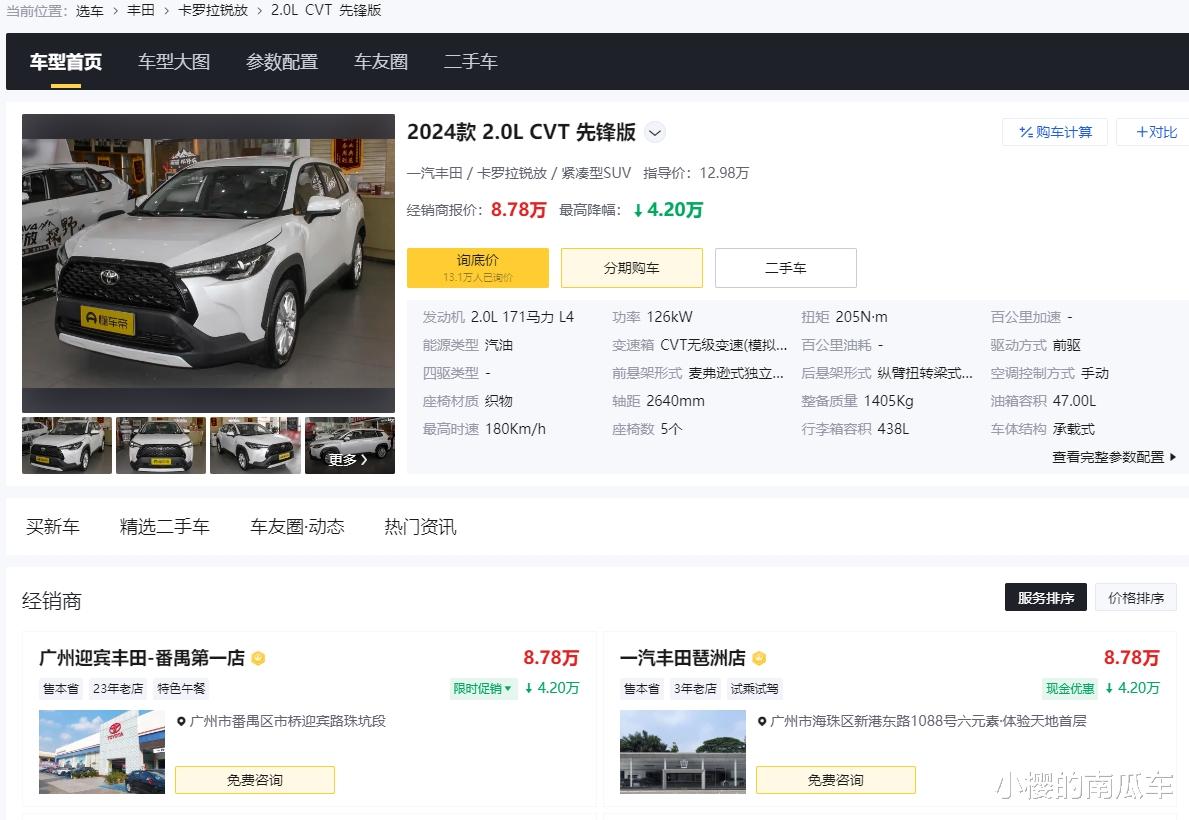
Task: Click 选车 in breadcrumb
Action: point(89,11)
